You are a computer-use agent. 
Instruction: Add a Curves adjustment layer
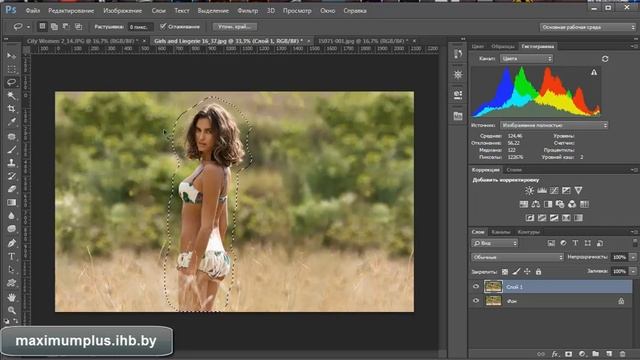coord(554,190)
